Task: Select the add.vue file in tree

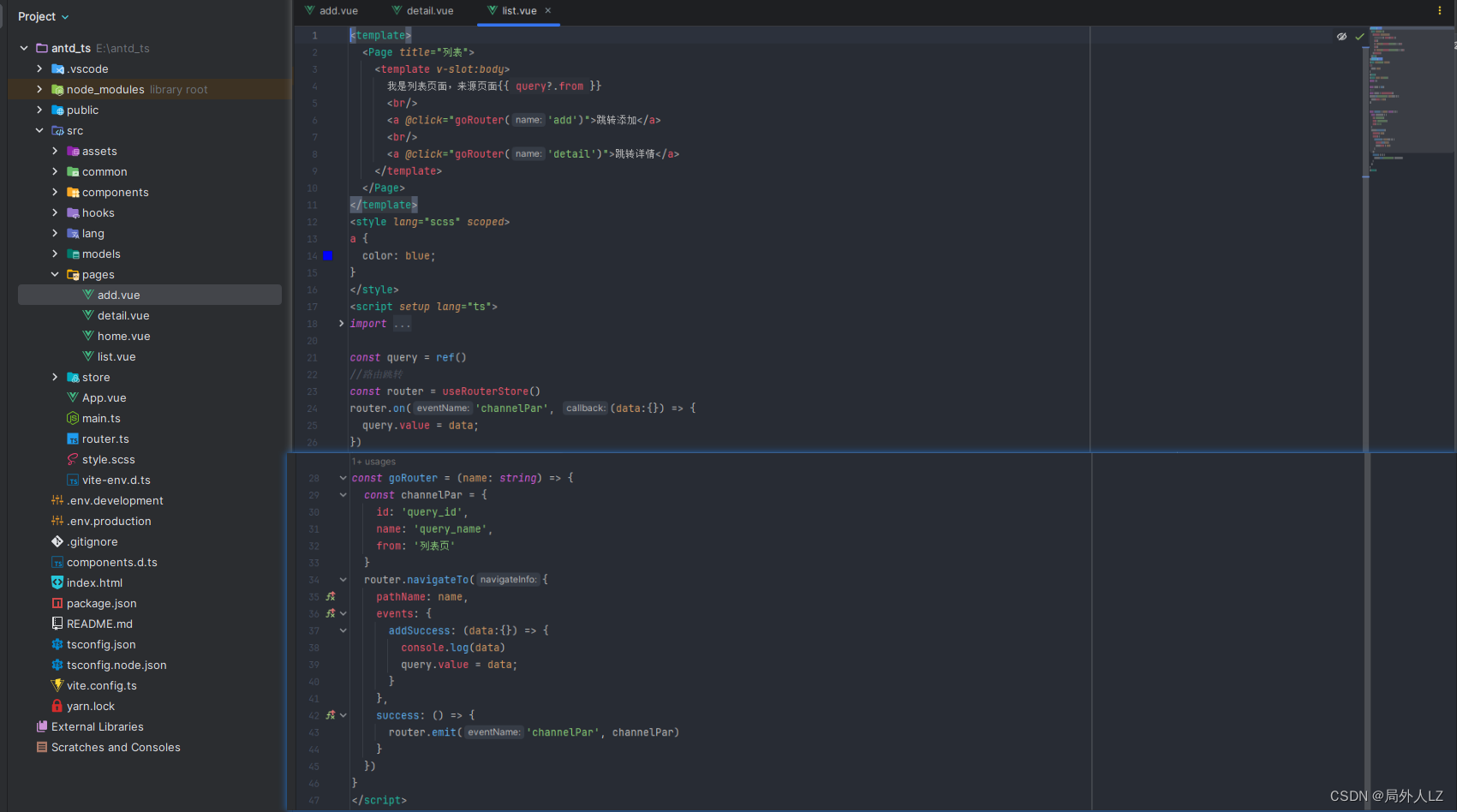Action: click(150, 295)
